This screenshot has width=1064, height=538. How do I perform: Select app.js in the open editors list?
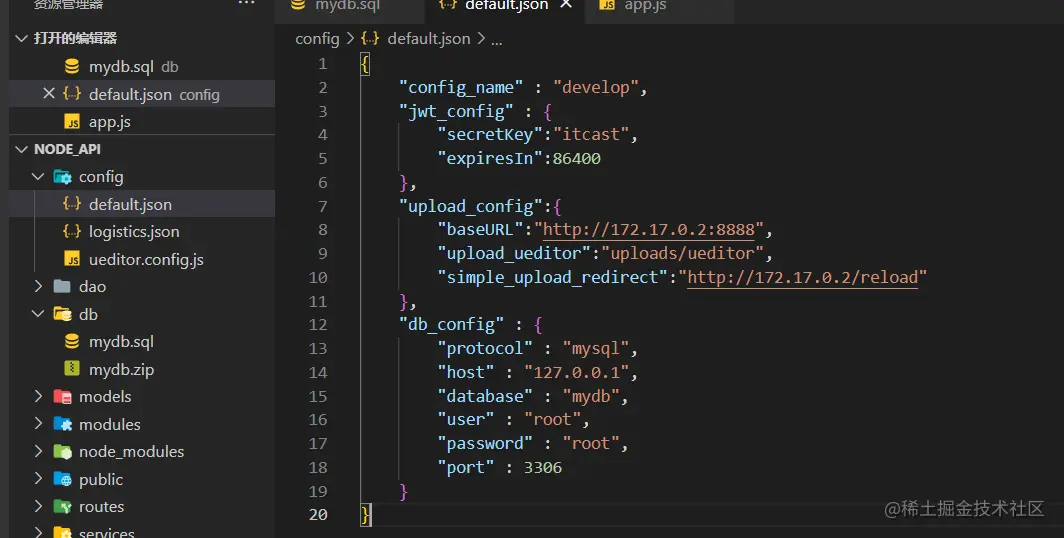[141, 121]
